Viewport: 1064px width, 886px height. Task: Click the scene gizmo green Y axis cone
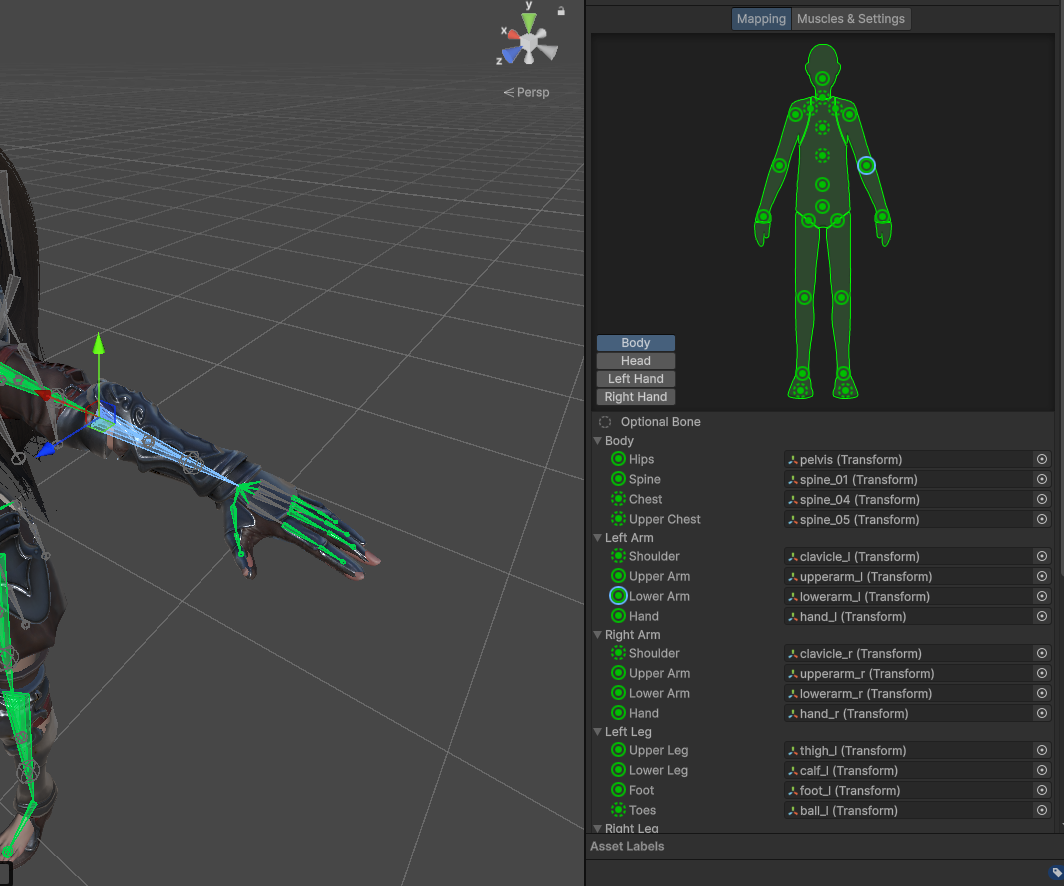[529, 21]
